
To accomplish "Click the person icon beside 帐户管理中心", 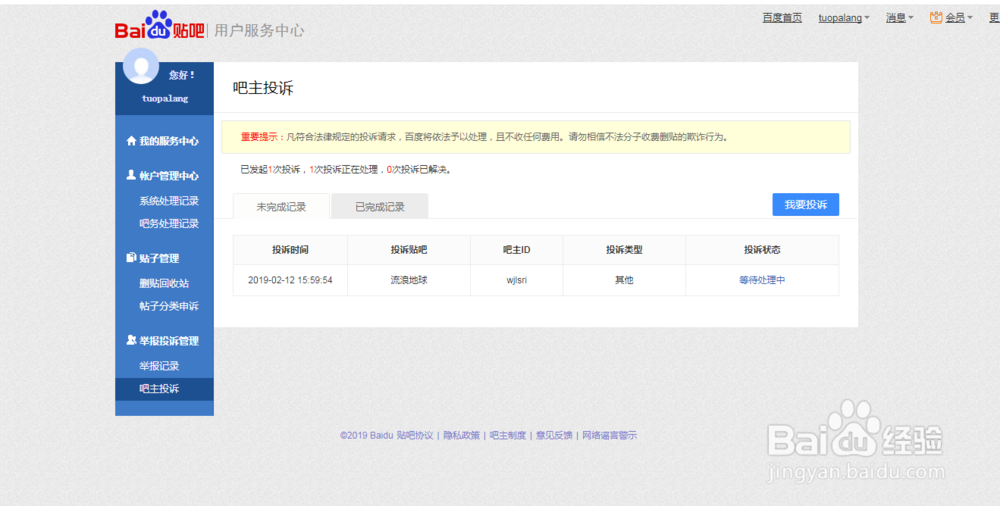I will tap(131, 175).
